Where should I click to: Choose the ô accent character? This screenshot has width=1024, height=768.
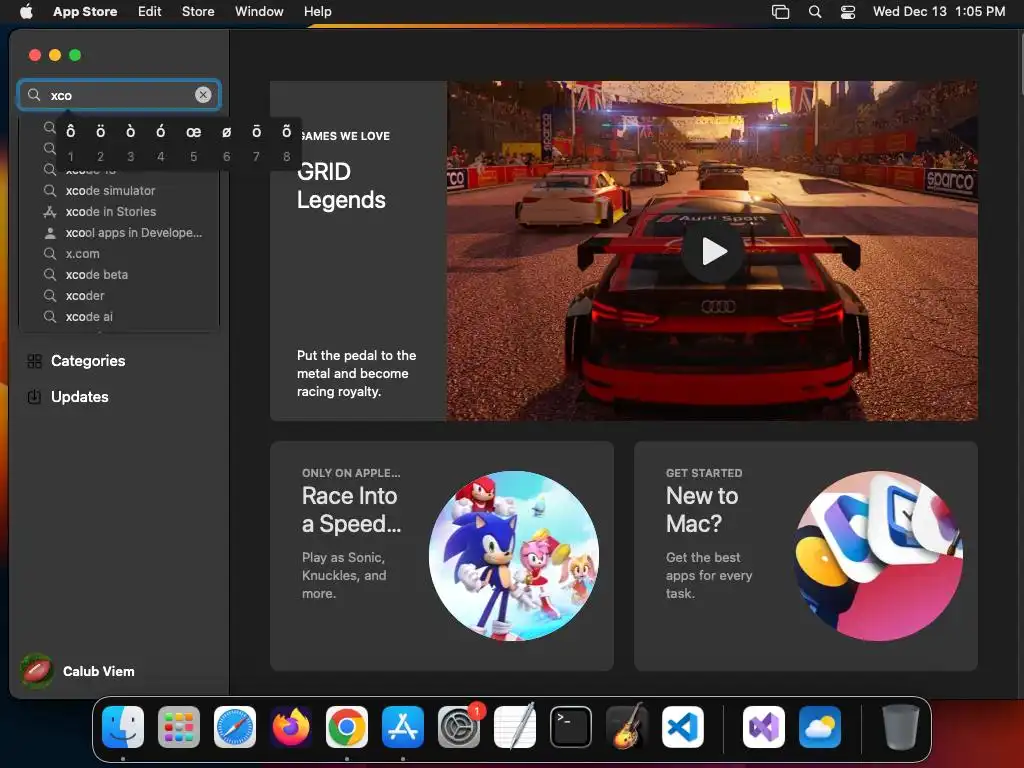coord(71,132)
